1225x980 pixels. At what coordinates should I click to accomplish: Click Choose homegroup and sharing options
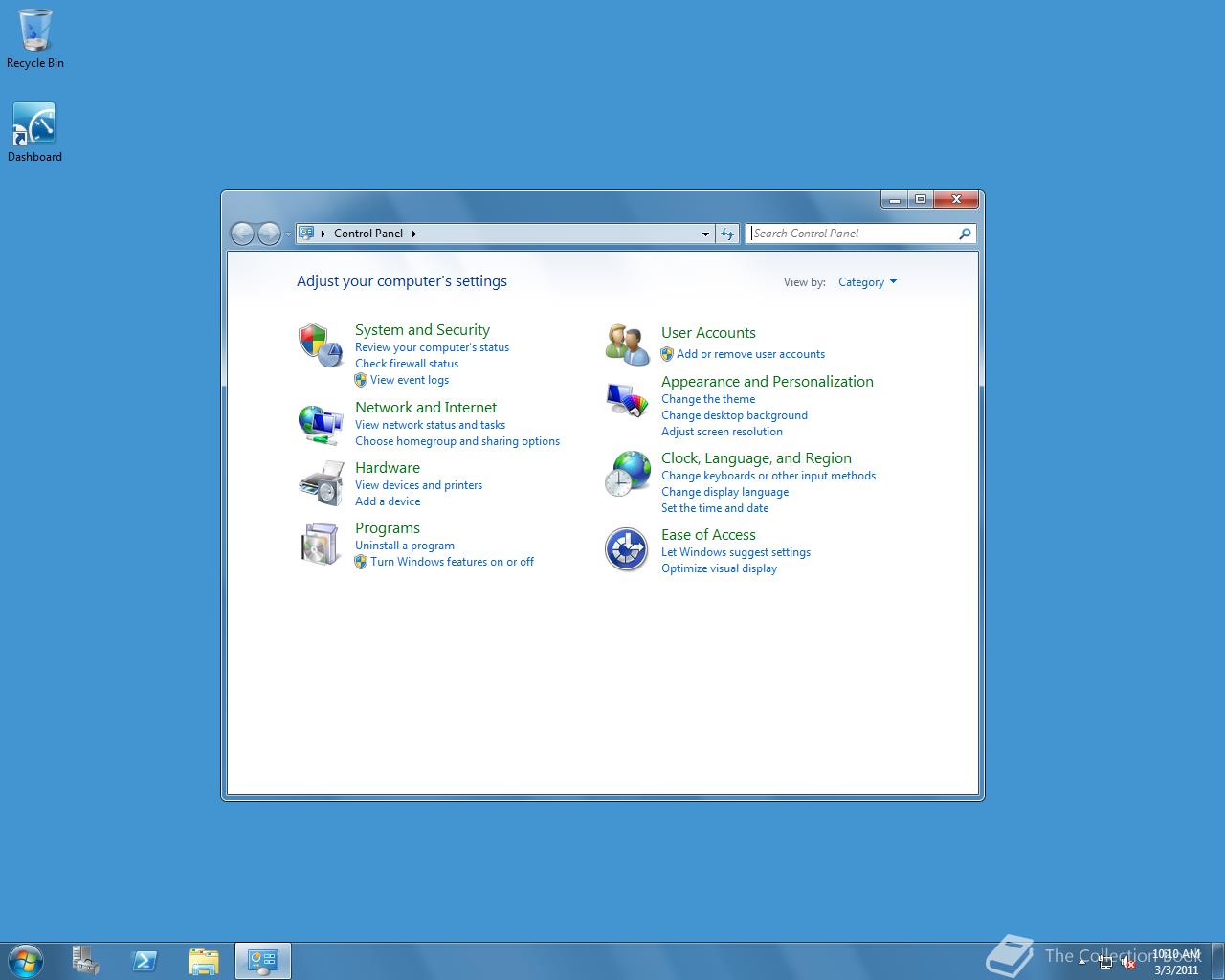[x=457, y=441]
